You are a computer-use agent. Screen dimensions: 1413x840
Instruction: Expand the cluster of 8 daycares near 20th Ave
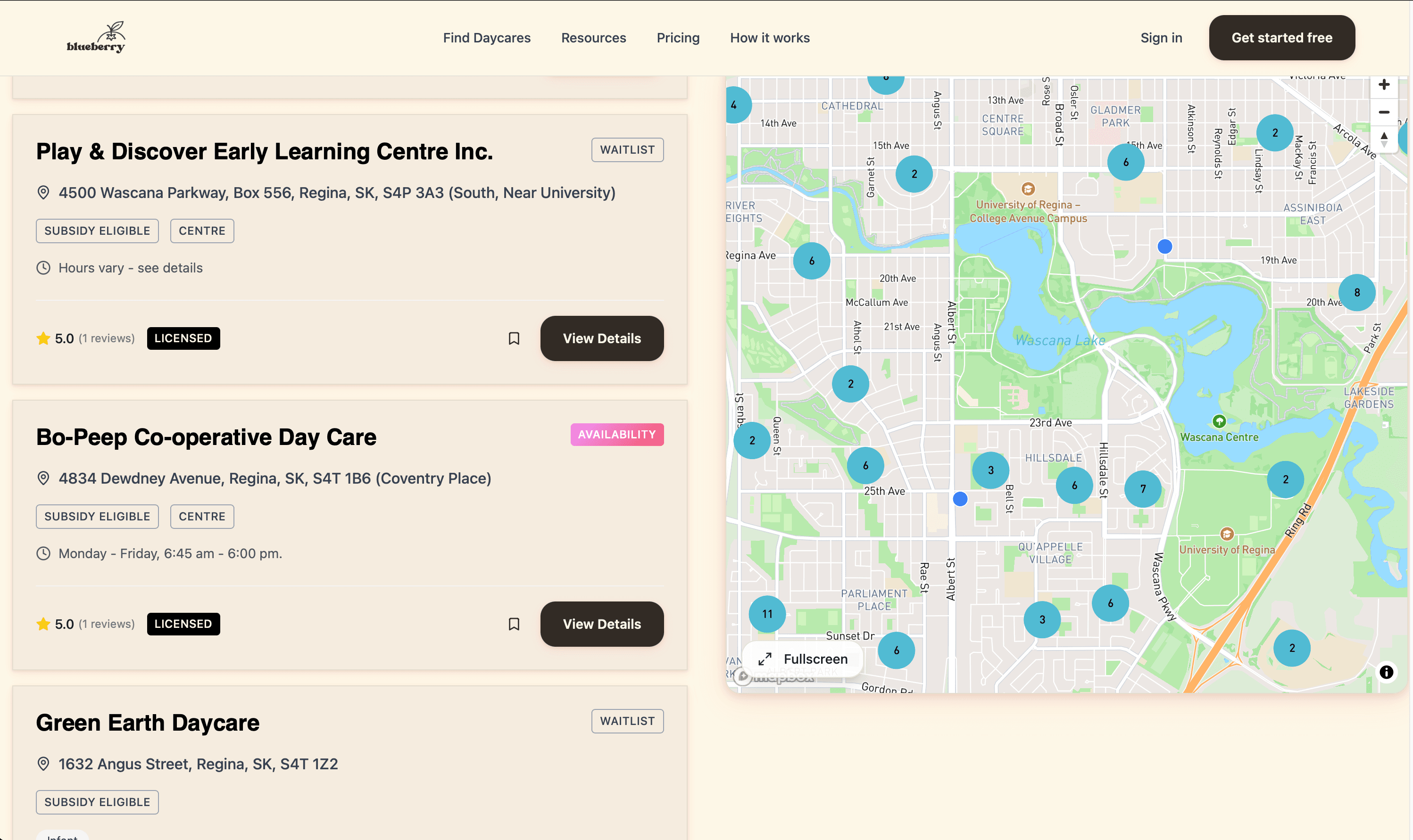pos(1356,293)
